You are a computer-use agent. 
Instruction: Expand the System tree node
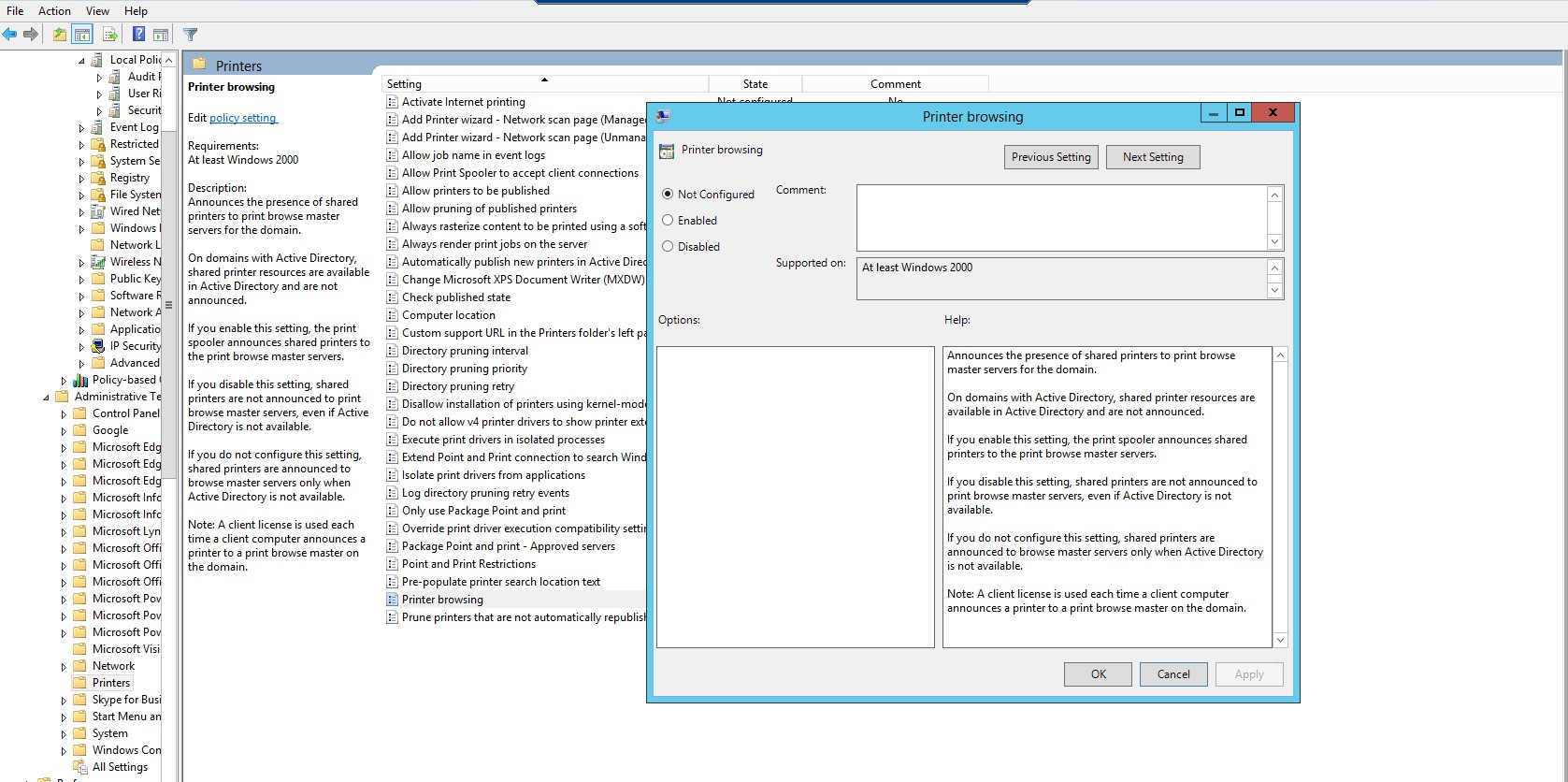(x=64, y=733)
